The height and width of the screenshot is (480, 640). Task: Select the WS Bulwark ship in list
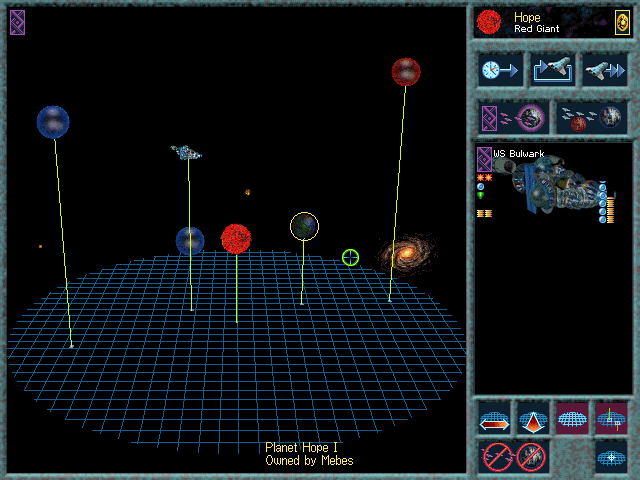553,185
